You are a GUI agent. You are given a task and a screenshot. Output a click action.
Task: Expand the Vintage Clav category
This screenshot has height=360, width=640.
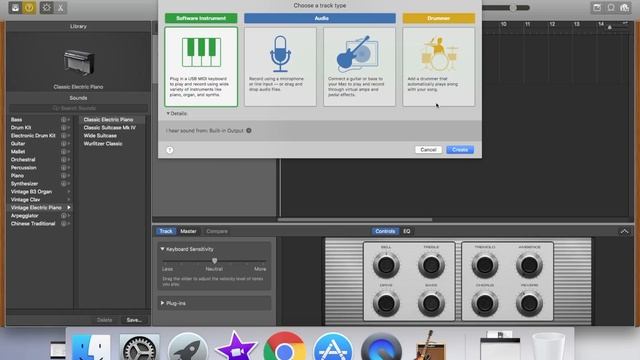click(69, 200)
